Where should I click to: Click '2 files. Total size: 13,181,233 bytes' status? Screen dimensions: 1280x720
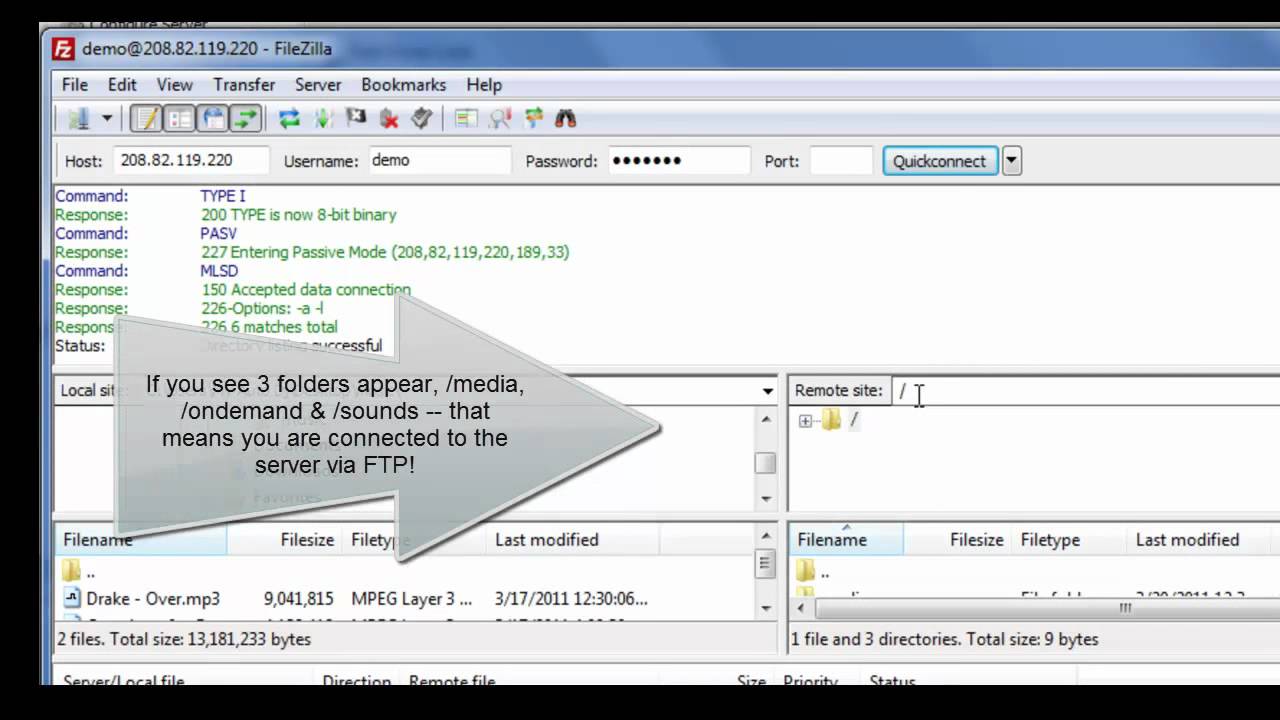(184, 639)
